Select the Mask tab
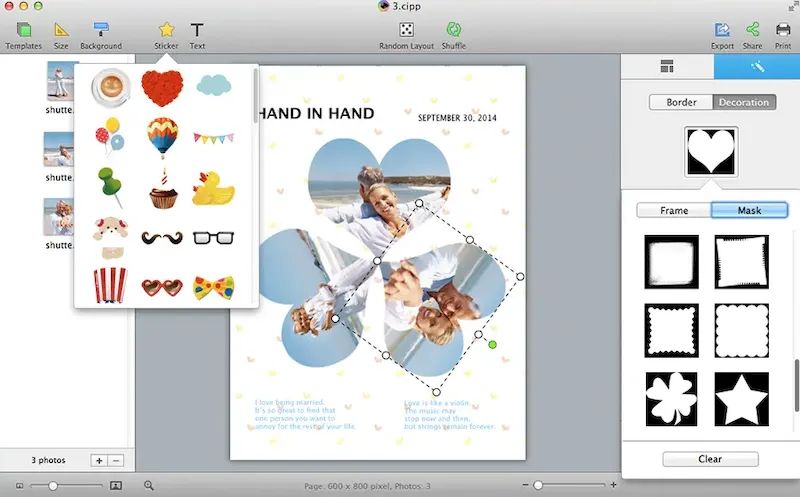Image resolution: width=800 pixels, height=497 pixels. click(749, 210)
